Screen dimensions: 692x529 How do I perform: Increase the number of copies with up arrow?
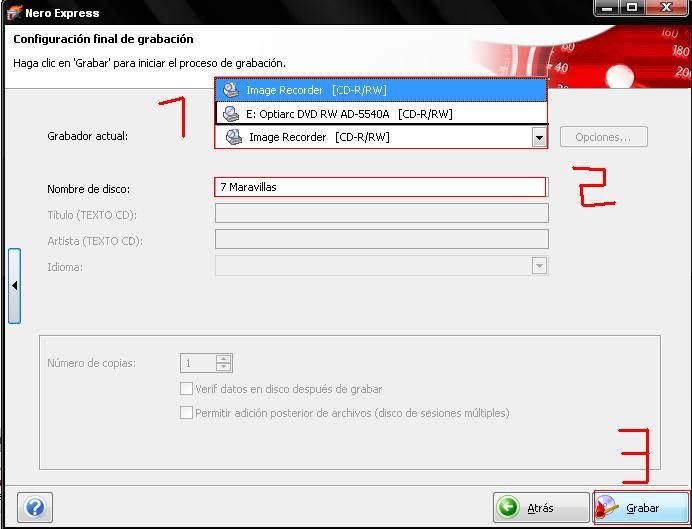pos(224,359)
